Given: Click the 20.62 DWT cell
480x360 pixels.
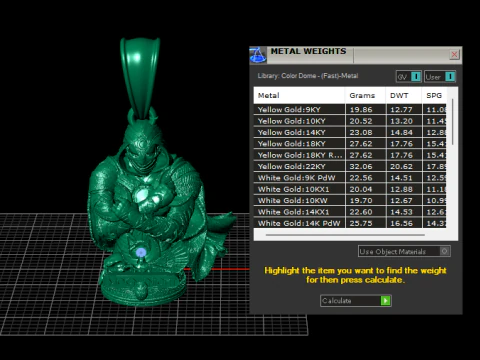Looking at the screenshot, I should (x=404, y=166).
